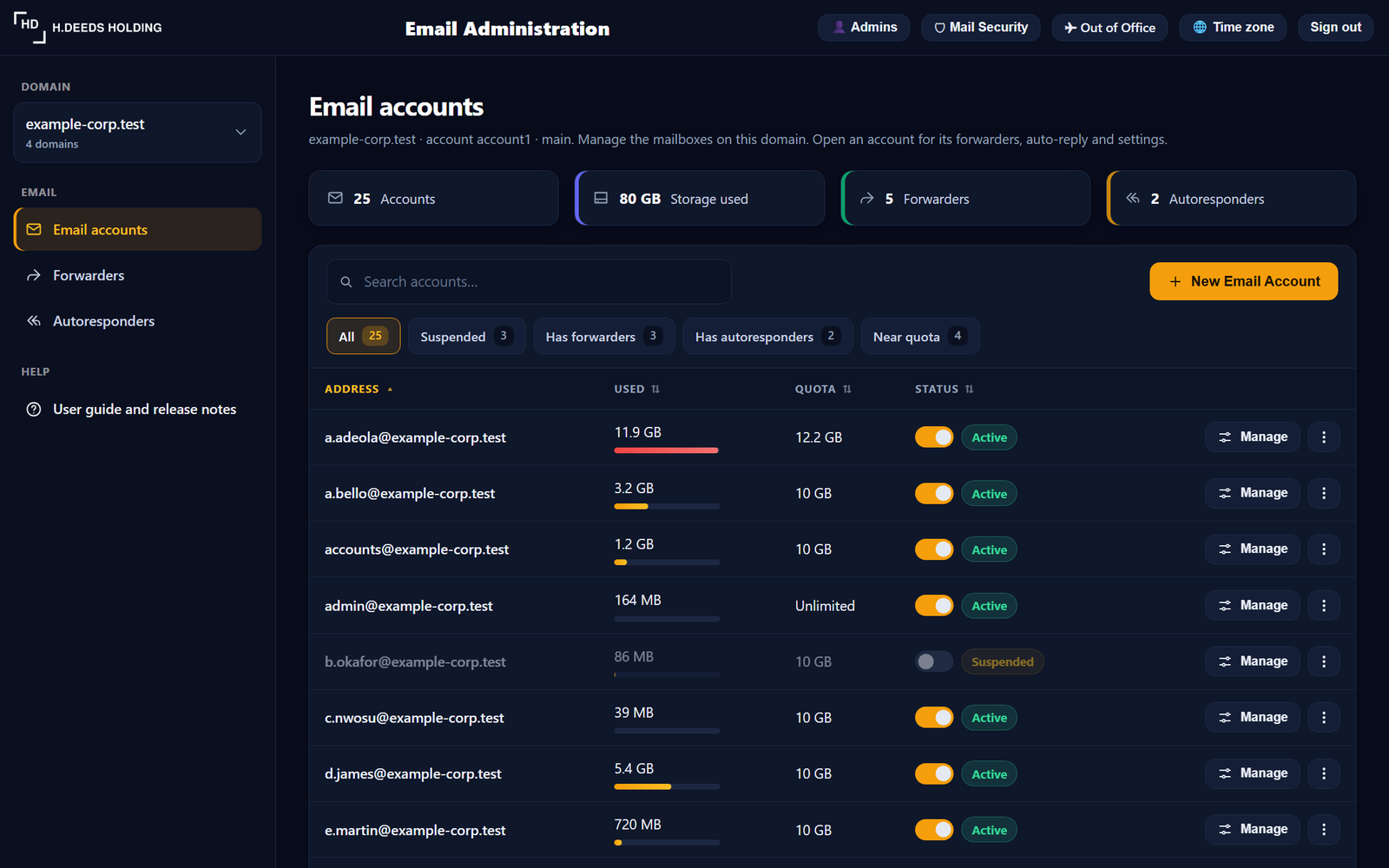
Task: Sort the table by Quota column
Action: pyautogui.click(x=823, y=389)
